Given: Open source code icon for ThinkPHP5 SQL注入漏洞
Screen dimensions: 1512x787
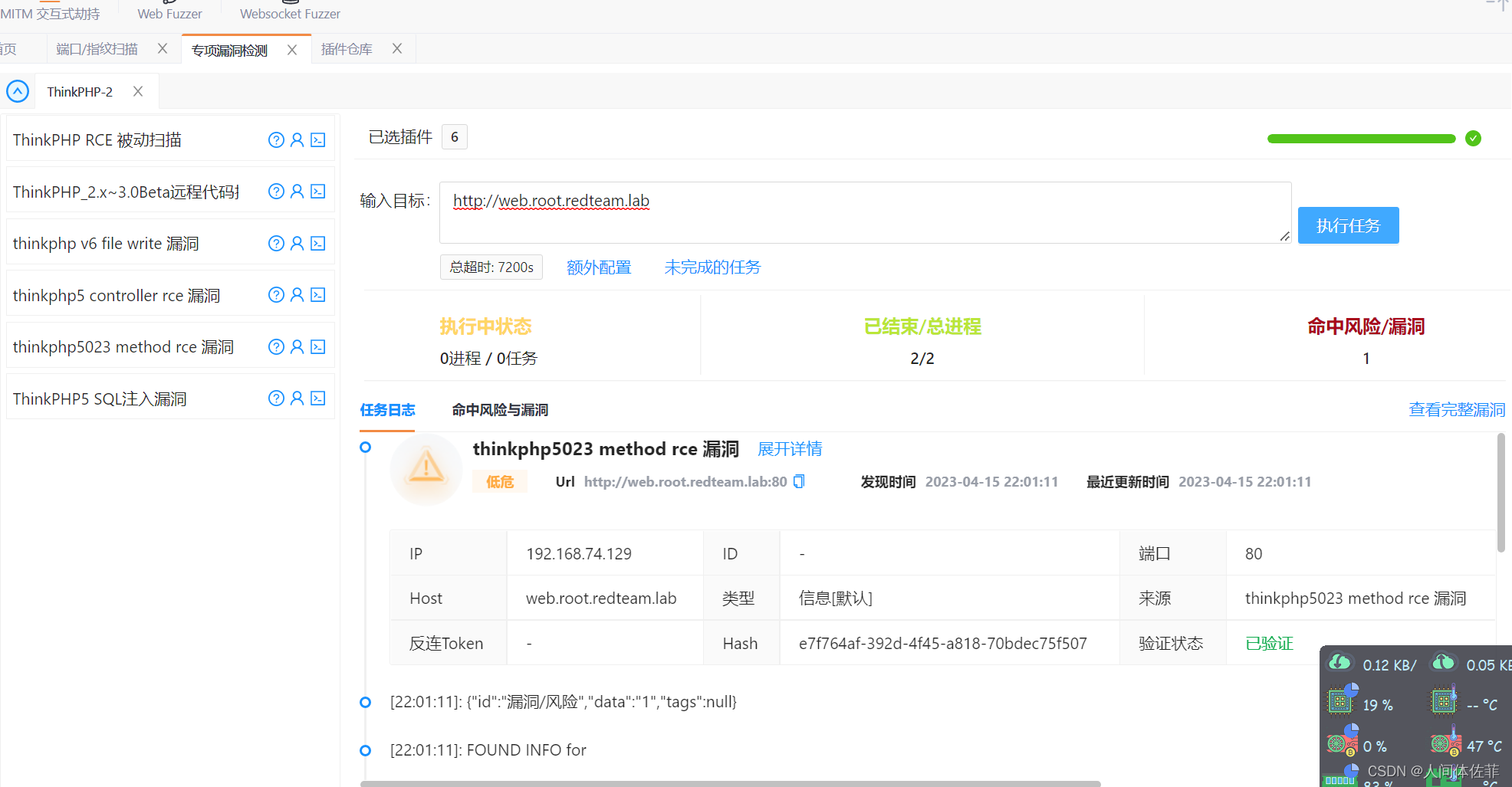Looking at the screenshot, I should point(317,398).
